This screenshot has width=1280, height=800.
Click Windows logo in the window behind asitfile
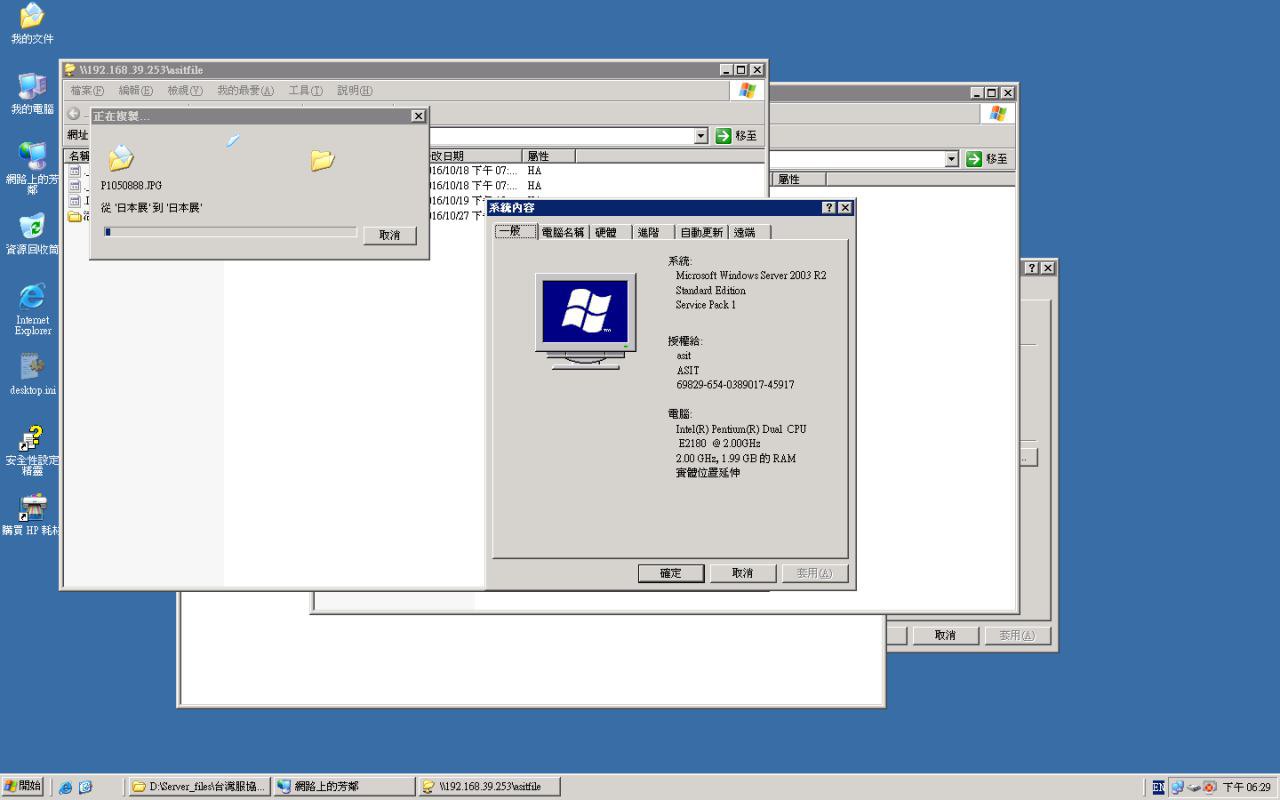pyautogui.click(x=997, y=113)
